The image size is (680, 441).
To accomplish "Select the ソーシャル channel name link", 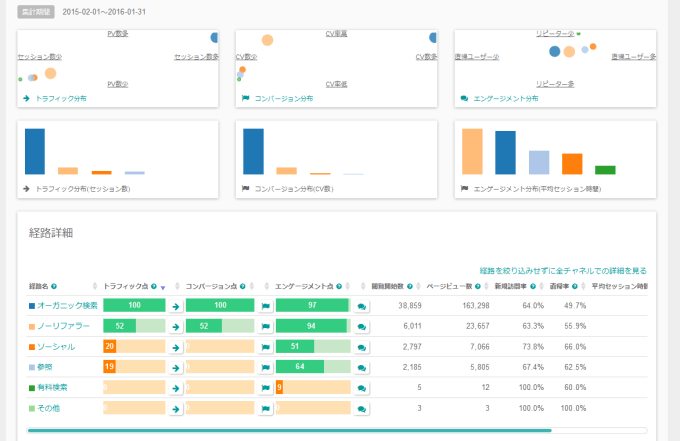I will pyautogui.click(x=55, y=346).
